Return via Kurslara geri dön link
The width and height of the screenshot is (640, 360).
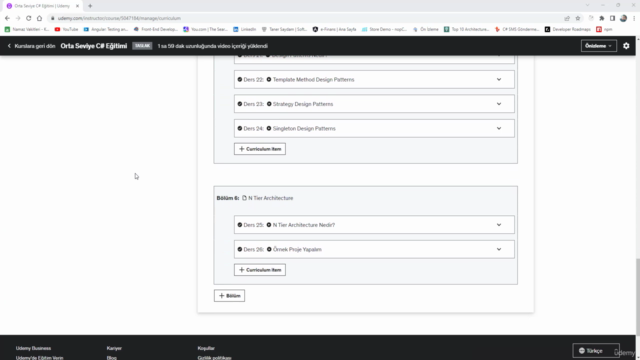[x=31, y=46]
